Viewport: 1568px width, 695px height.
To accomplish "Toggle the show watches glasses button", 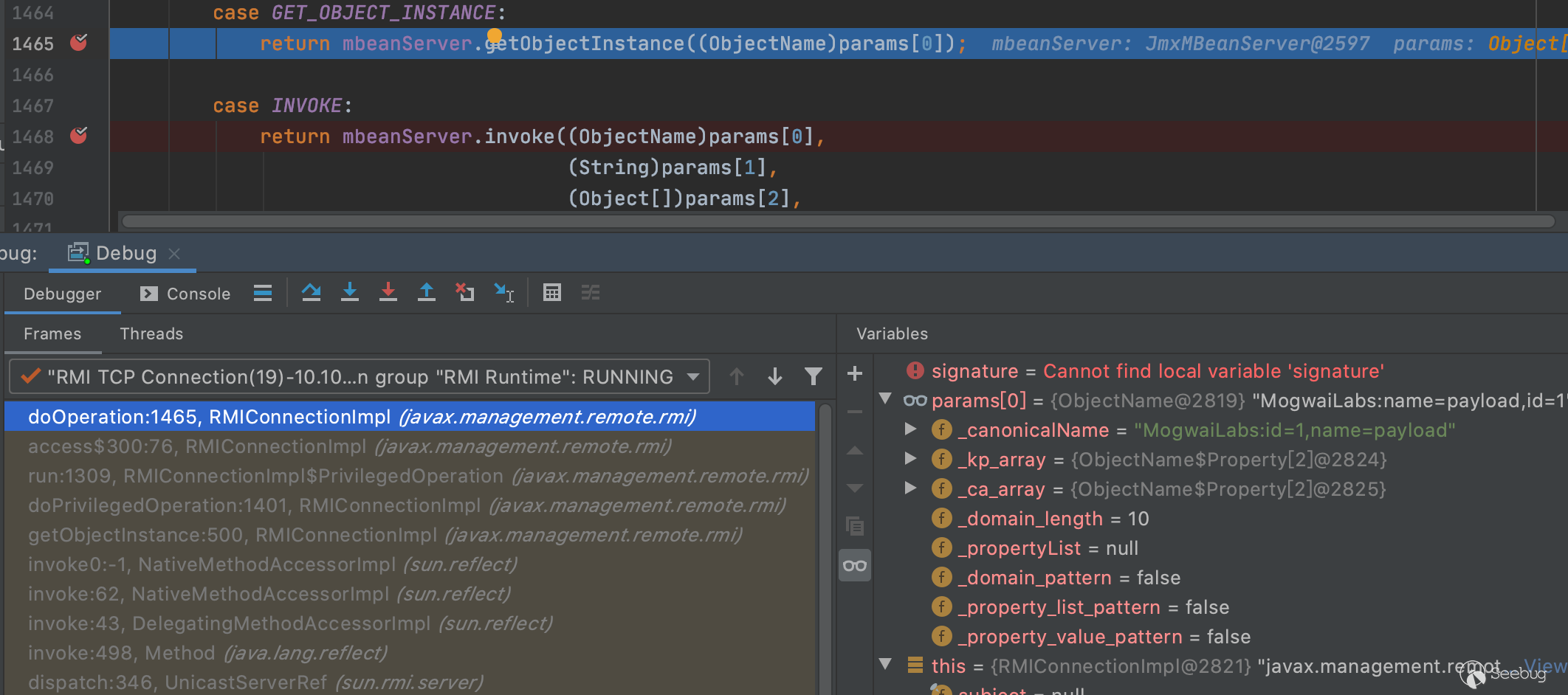I will (x=854, y=566).
